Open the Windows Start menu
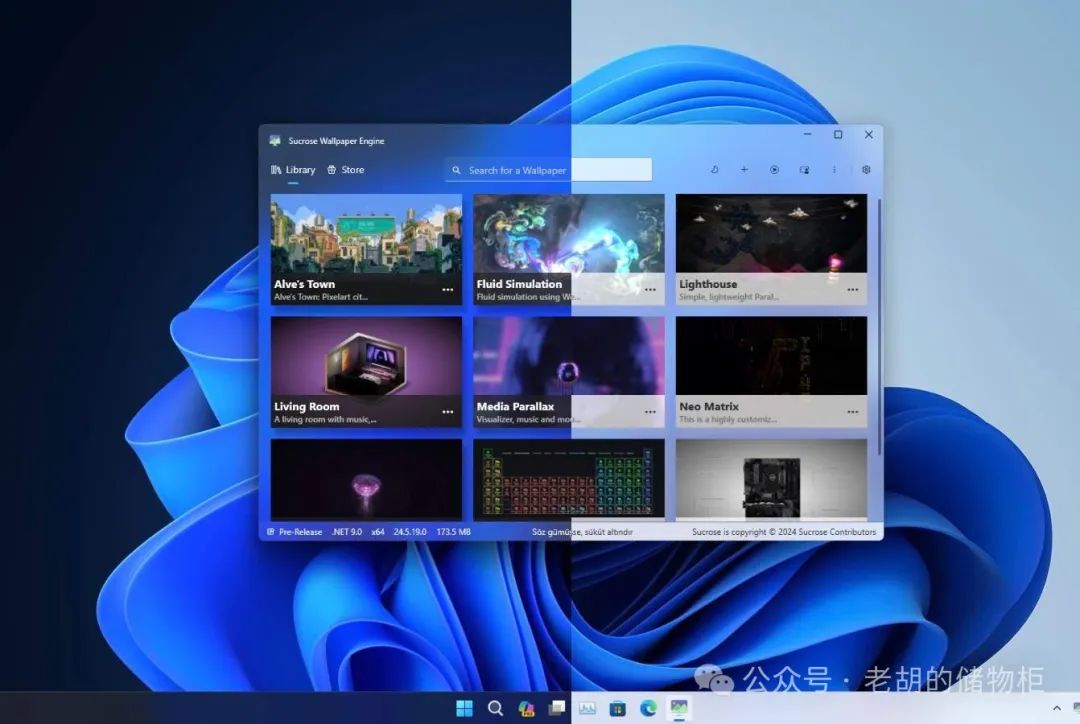This screenshot has width=1080, height=724. coord(464,708)
